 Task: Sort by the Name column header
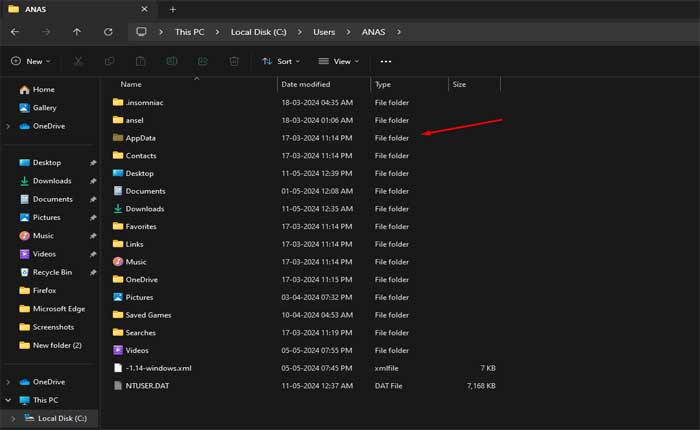[131, 85]
